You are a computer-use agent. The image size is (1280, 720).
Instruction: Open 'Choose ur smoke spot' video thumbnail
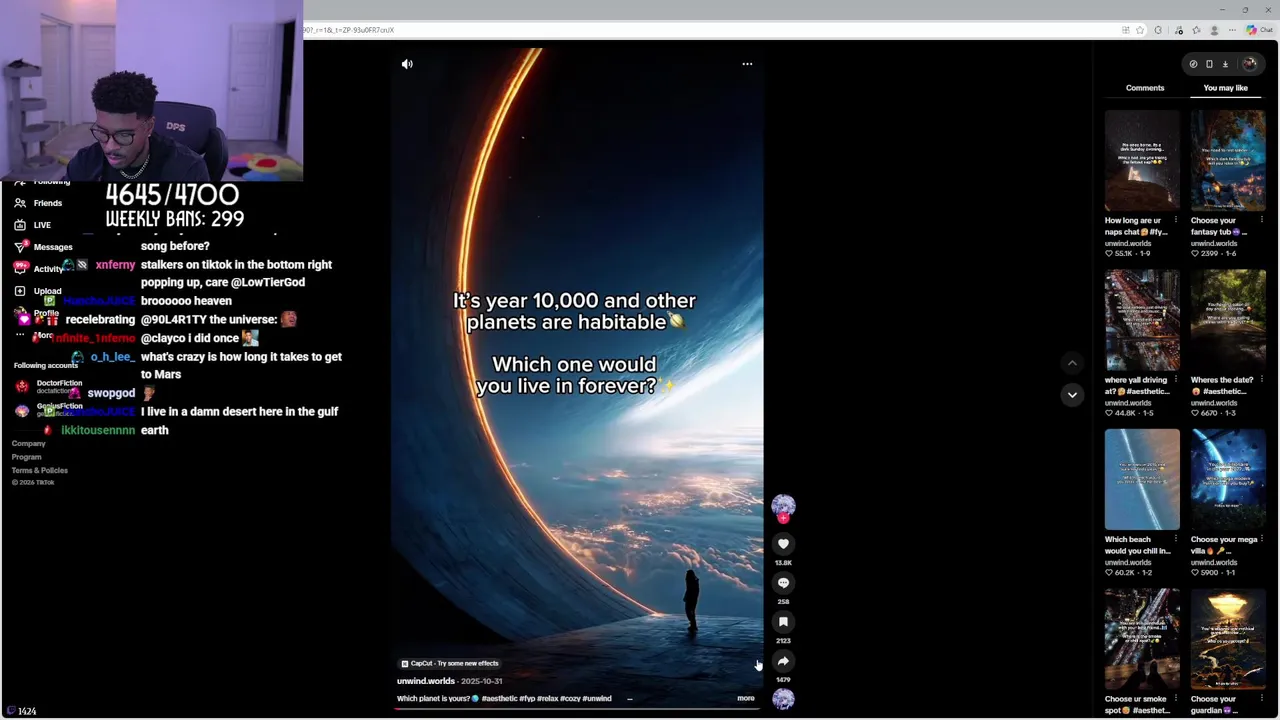click(1142, 639)
